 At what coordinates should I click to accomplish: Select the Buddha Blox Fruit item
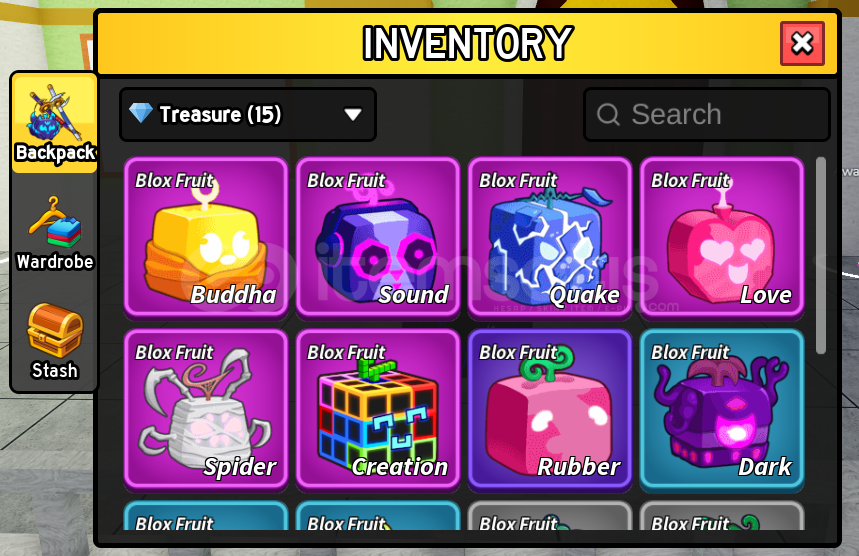(206, 237)
